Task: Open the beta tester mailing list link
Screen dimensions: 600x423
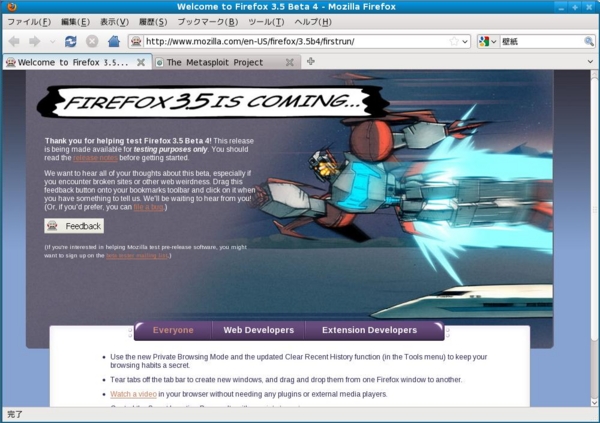Action: [137, 255]
